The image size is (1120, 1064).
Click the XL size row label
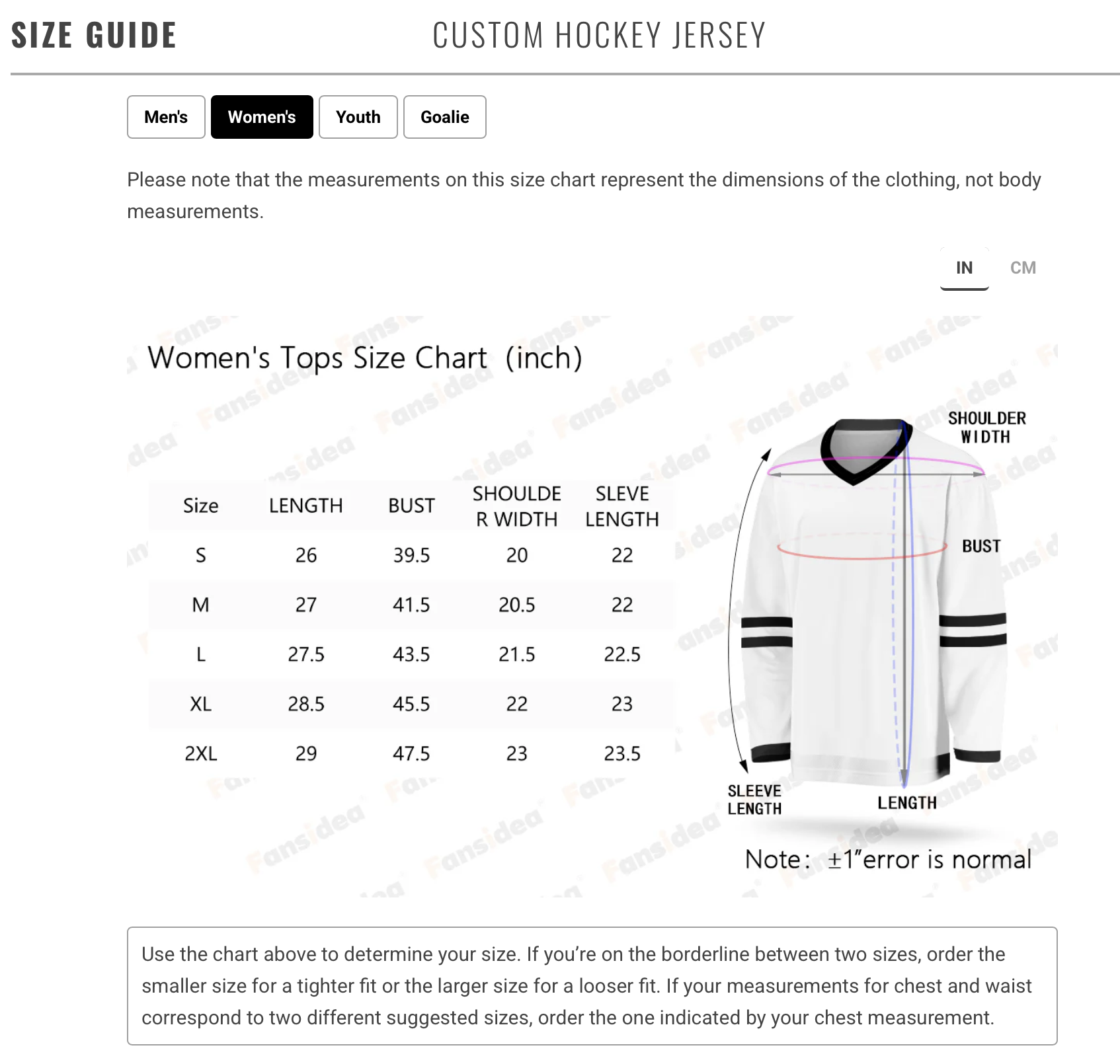pos(201,704)
